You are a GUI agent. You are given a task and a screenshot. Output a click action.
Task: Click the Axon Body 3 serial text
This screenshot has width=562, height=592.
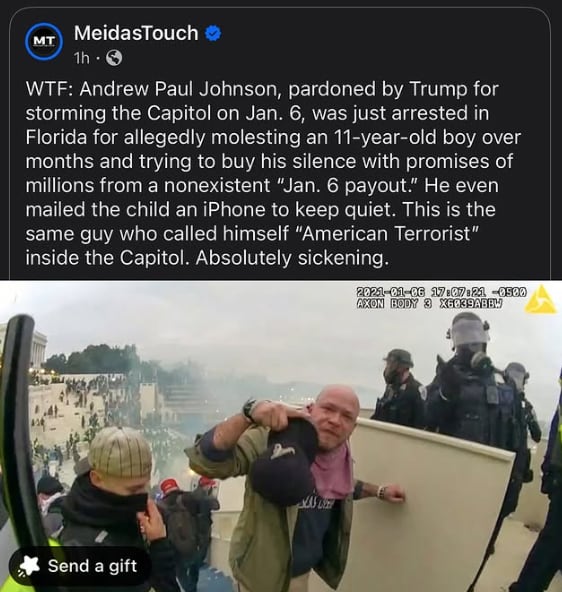[430, 303]
